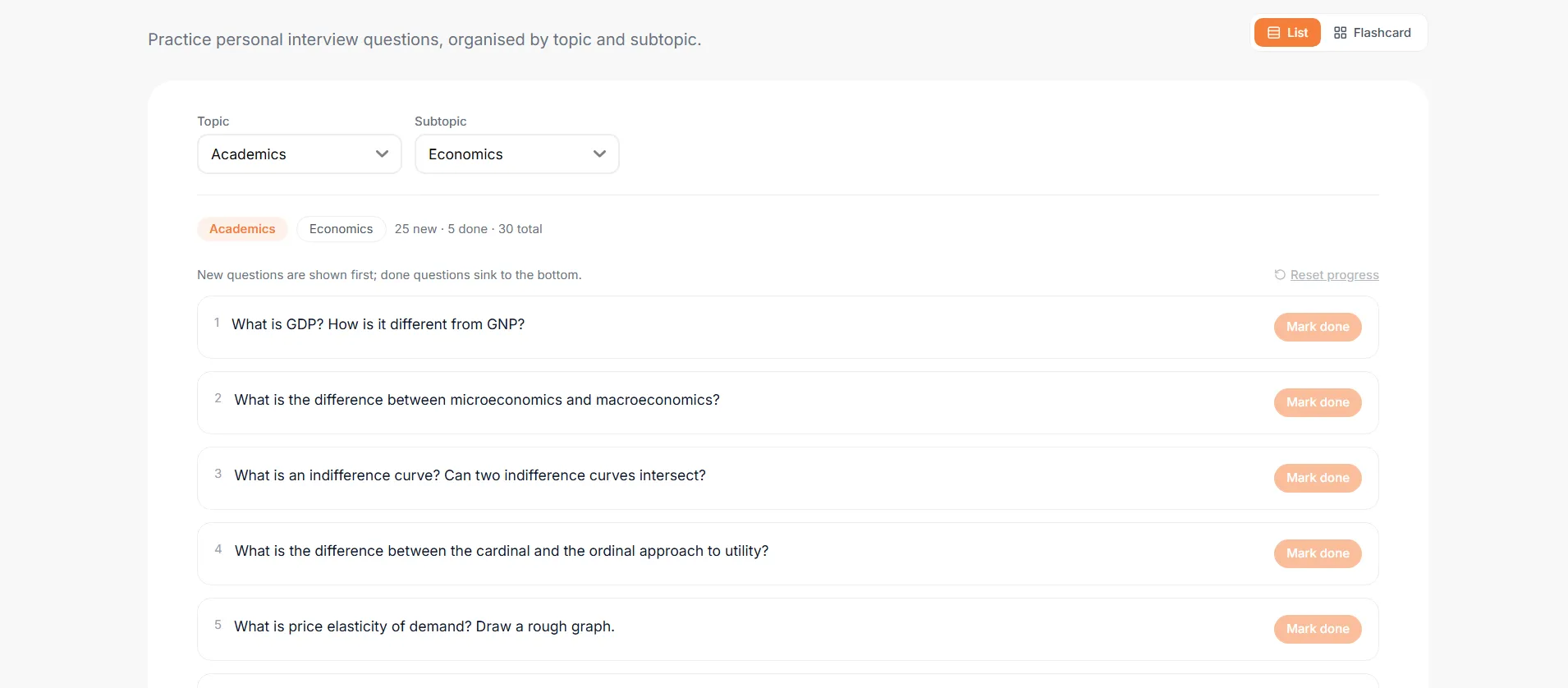Click the chevron arrow in Subtopic dropdown
This screenshot has height=688, width=1568.
point(599,154)
